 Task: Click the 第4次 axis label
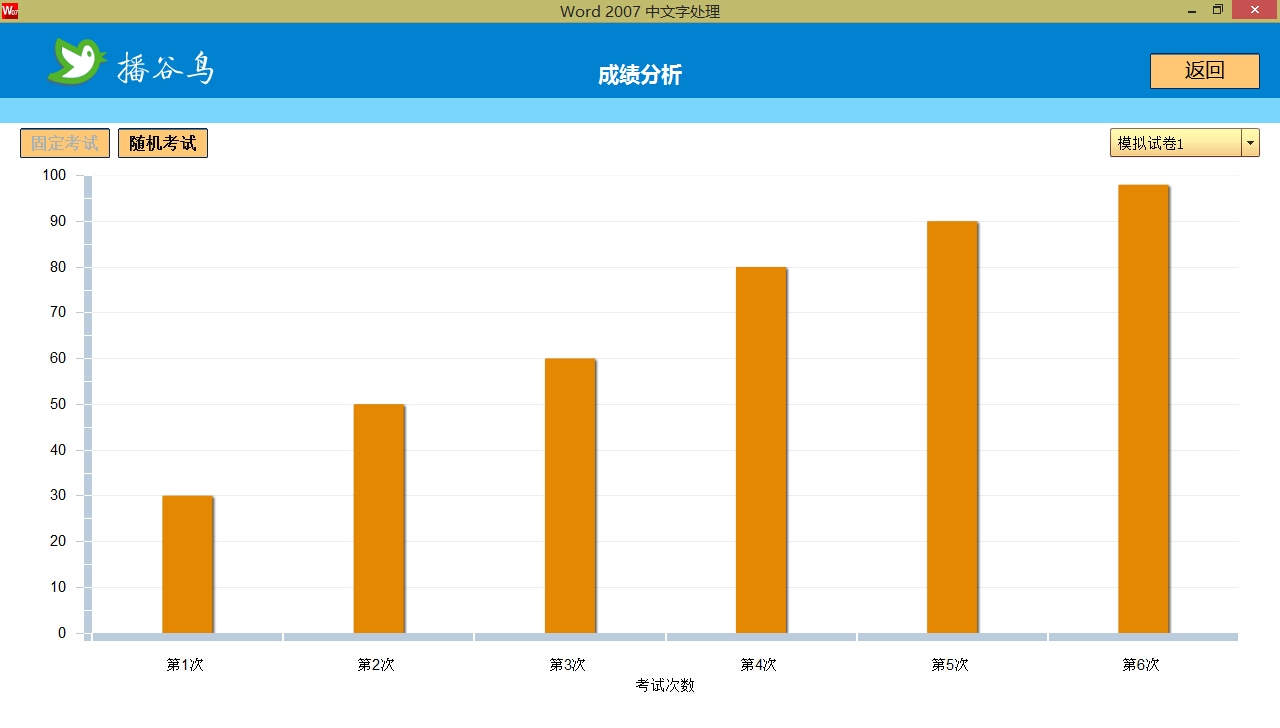point(758,664)
